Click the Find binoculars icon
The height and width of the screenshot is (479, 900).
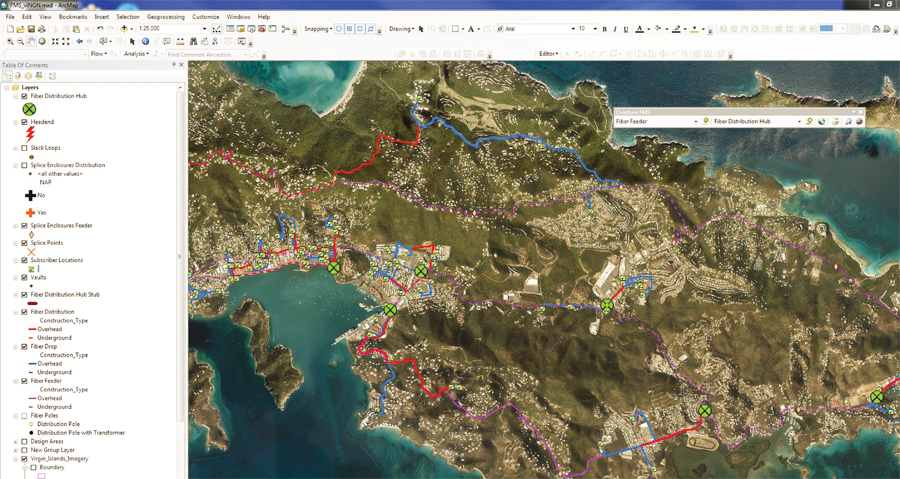pyautogui.click(x=193, y=42)
